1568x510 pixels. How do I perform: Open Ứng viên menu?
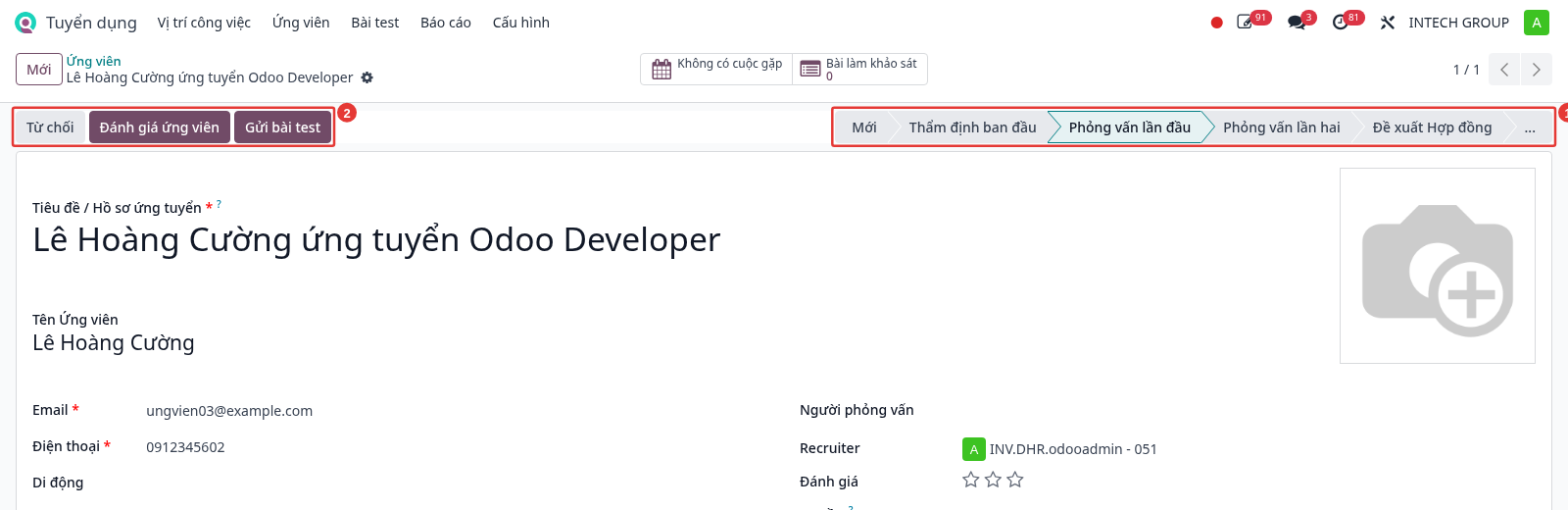(x=301, y=23)
